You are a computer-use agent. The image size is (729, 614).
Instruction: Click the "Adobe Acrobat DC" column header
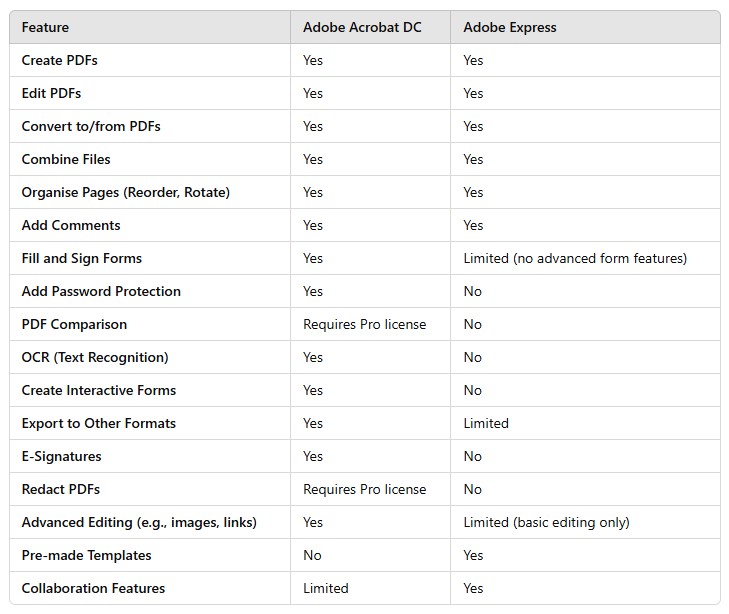(x=362, y=27)
